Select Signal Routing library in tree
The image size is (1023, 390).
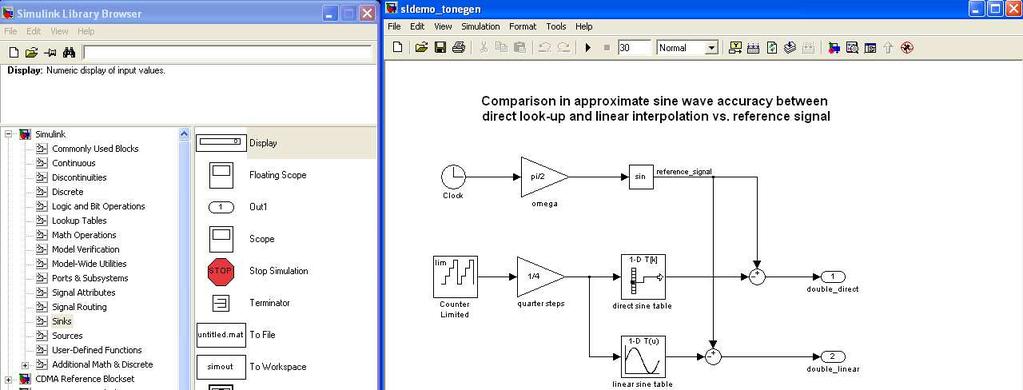(x=79, y=307)
